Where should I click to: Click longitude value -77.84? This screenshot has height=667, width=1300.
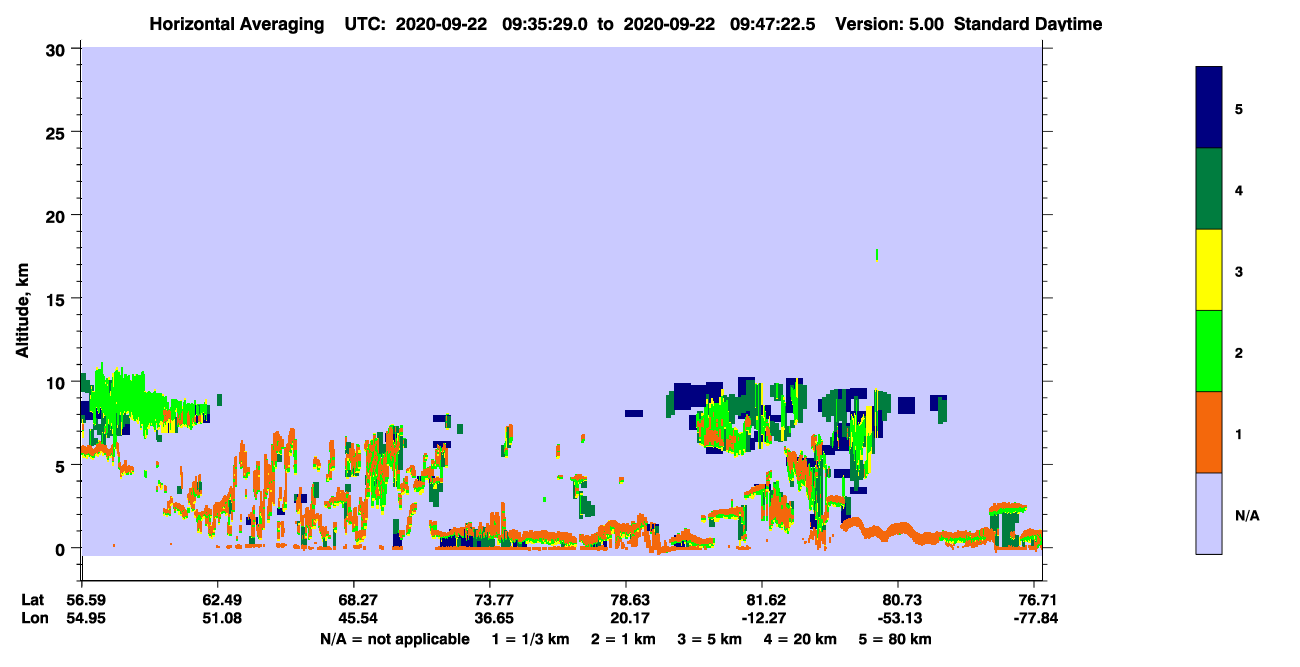tap(1037, 618)
